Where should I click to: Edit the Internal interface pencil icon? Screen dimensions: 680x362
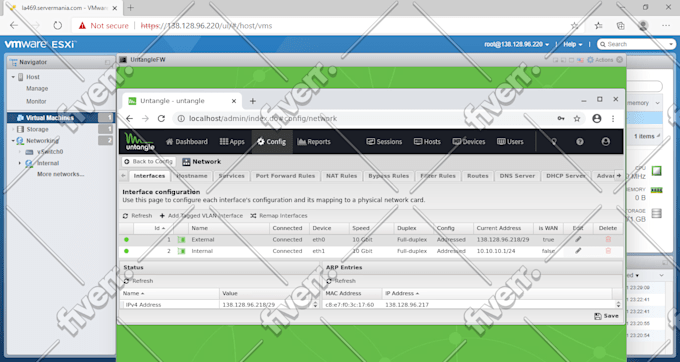(x=578, y=251)
